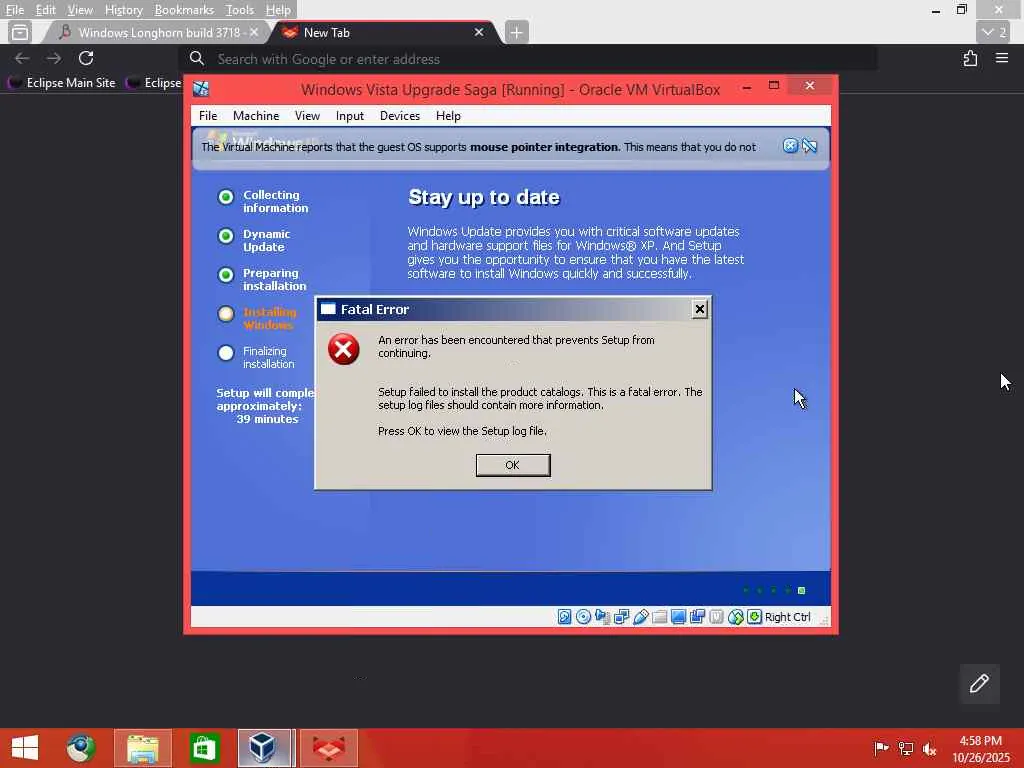Viewport: 1024px width, 768px height.
Task: Click OK in the Fatal Error dialog
Action: coord(513,465)
